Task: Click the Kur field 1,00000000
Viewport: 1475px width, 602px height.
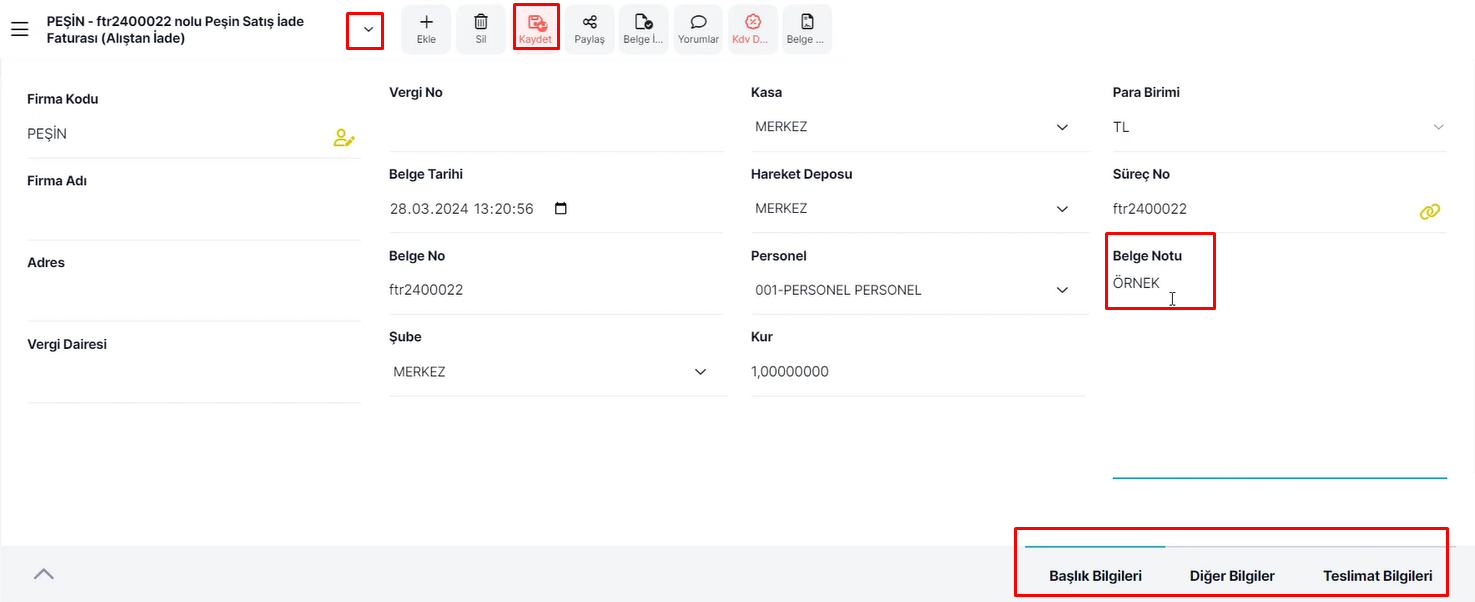Action: pos(917,372)
